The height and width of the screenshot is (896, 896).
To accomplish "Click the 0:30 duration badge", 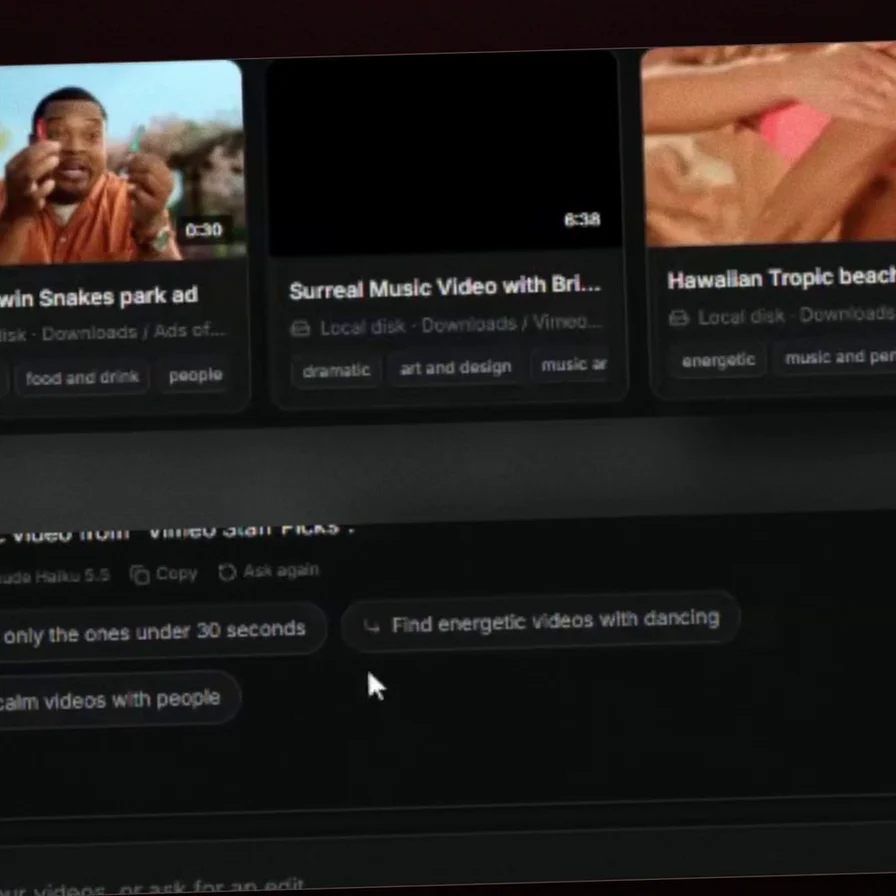I will pyautogui.click(x=203, y=230).
